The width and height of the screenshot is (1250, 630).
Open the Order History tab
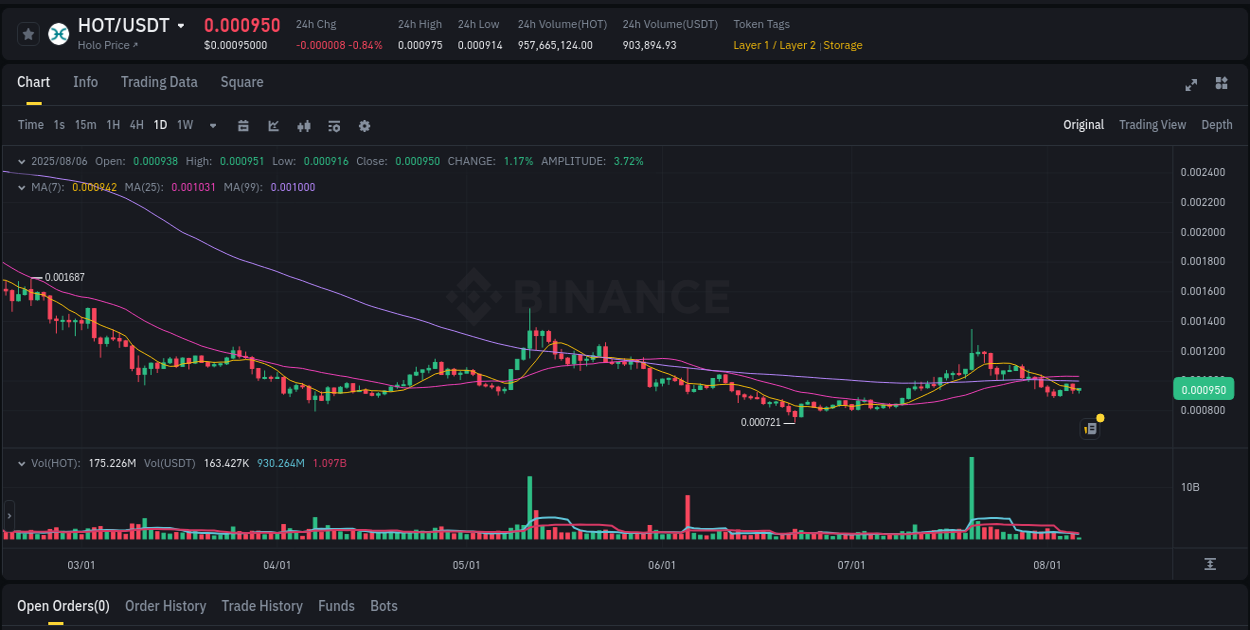pyautogui.click(x=165, y=606)
